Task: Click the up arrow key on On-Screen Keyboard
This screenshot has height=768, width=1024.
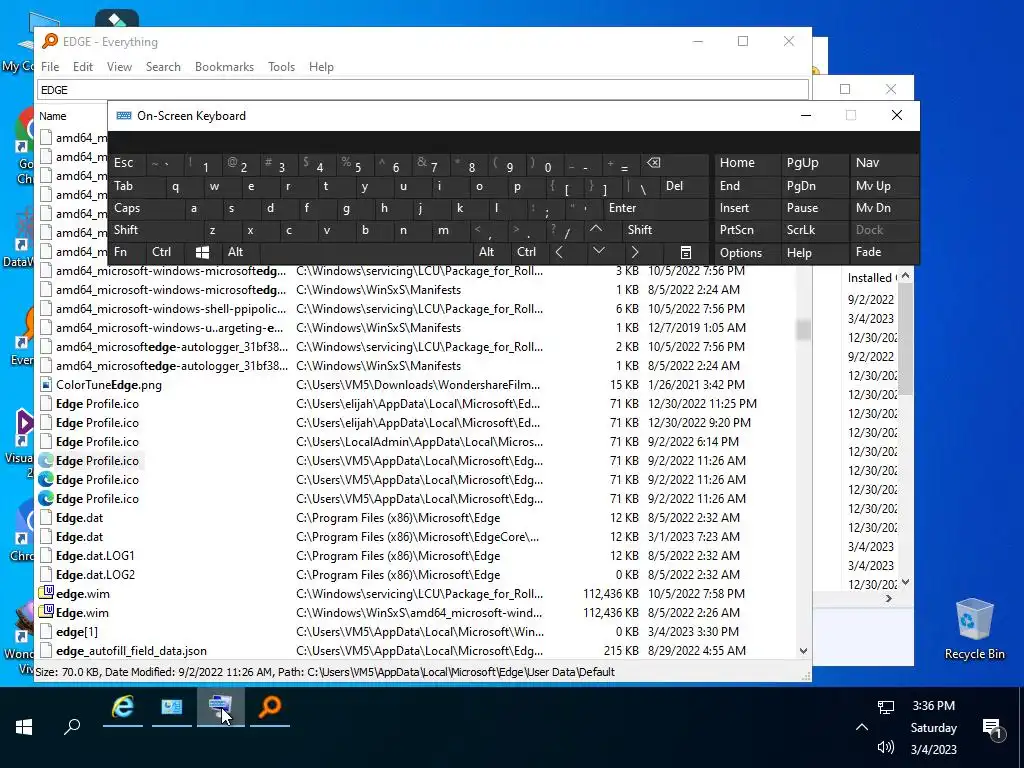Action: pyautogui.click(x=596, y=229)
